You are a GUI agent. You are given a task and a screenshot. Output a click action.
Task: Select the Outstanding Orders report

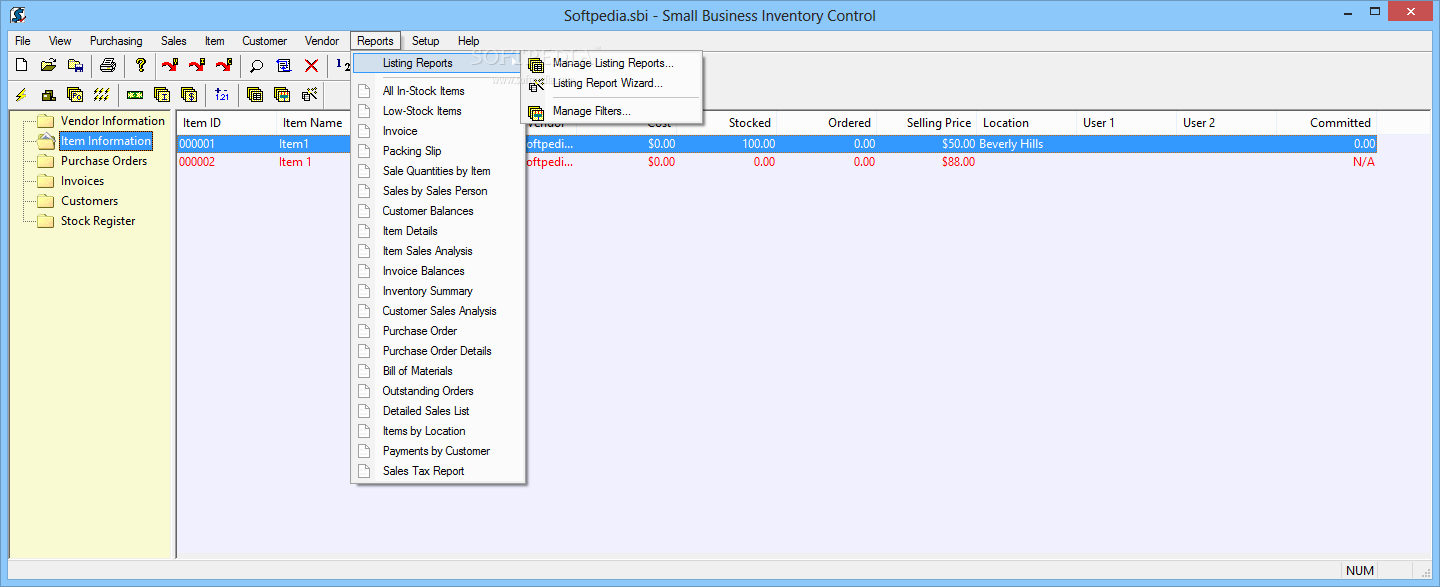pos(438,391)
